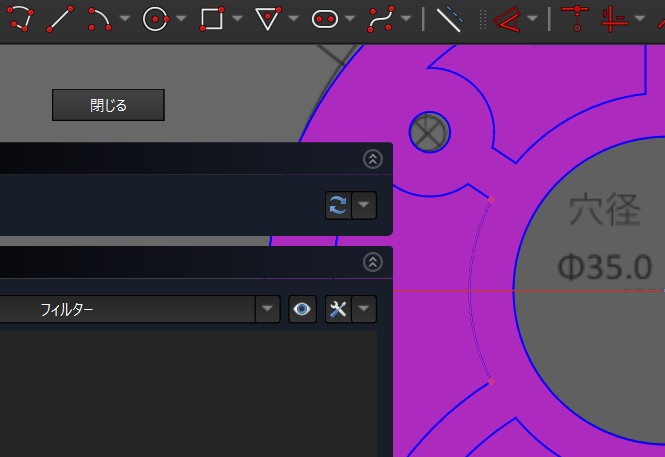Open the Polygon tool dropdown arrow
Viewport: 665px width, 457px height.
(293, 18)
